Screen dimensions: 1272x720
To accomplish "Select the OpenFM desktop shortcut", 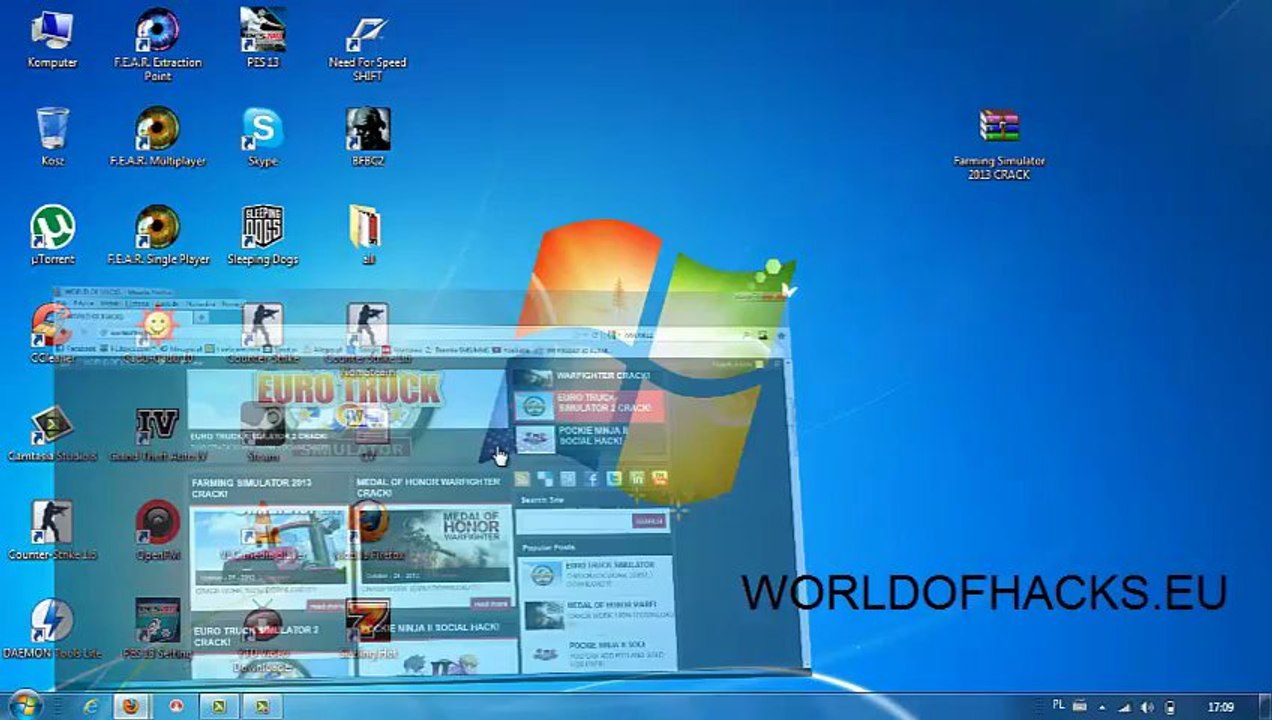I will tap(157, 530).
